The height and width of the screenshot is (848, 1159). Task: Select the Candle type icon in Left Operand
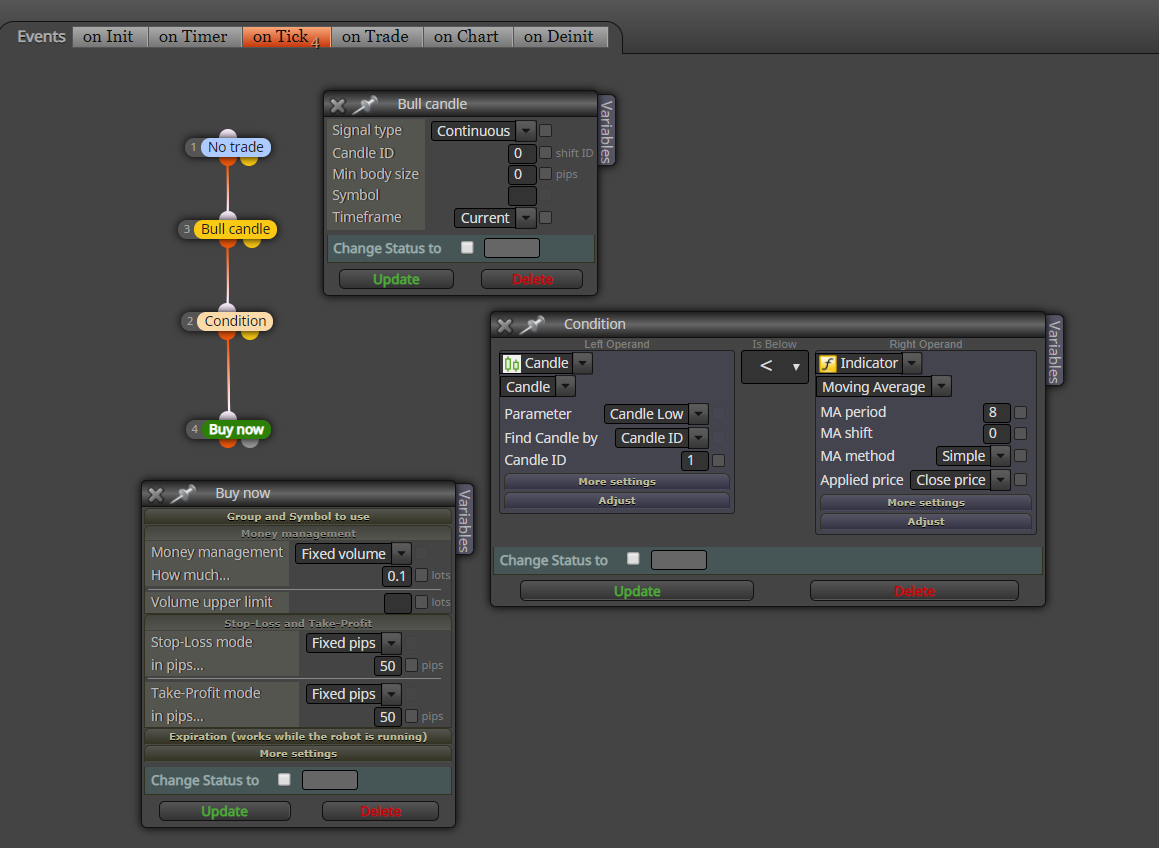point(511,363)
